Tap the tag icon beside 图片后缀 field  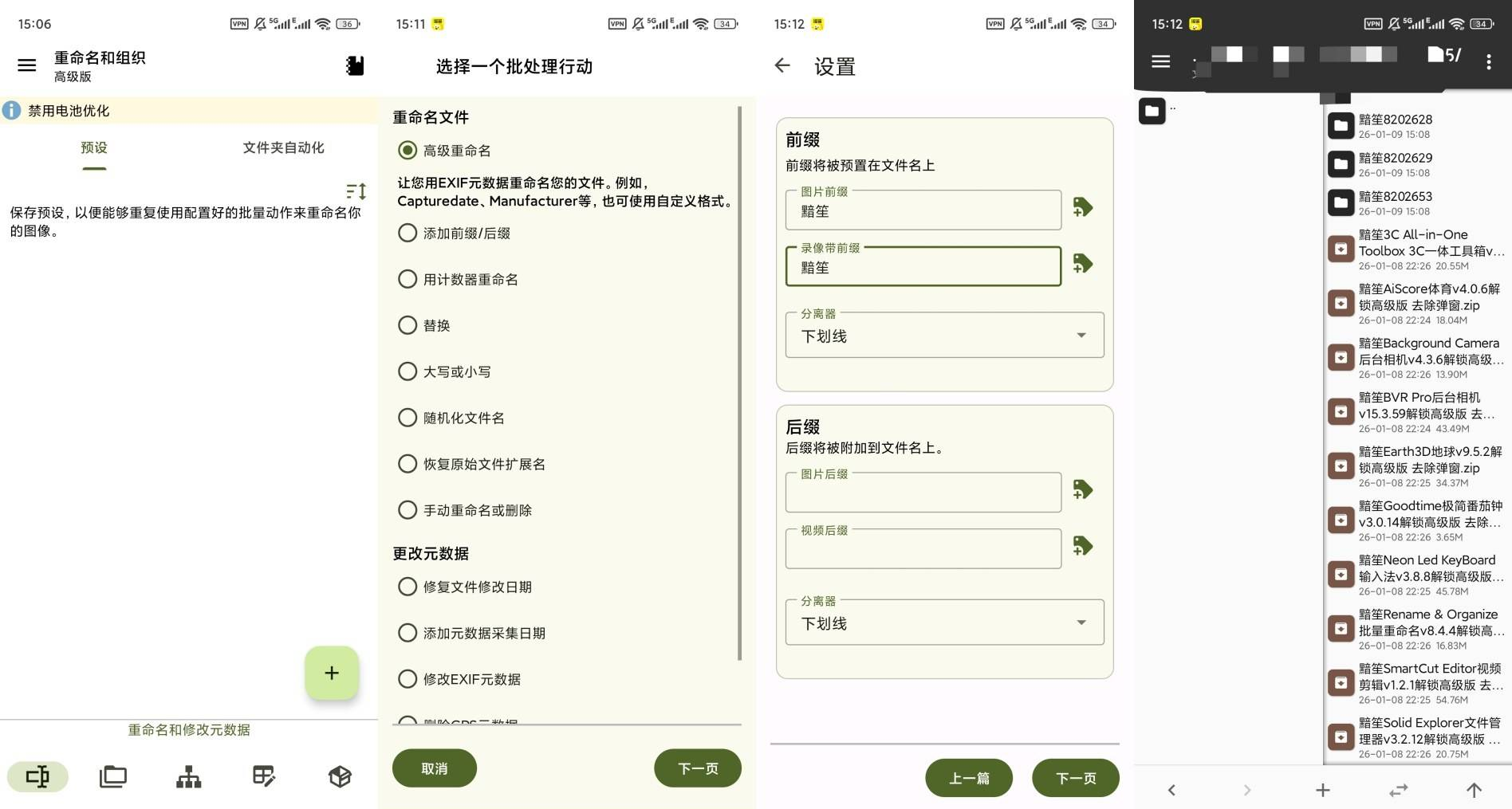pos(1083,489)
